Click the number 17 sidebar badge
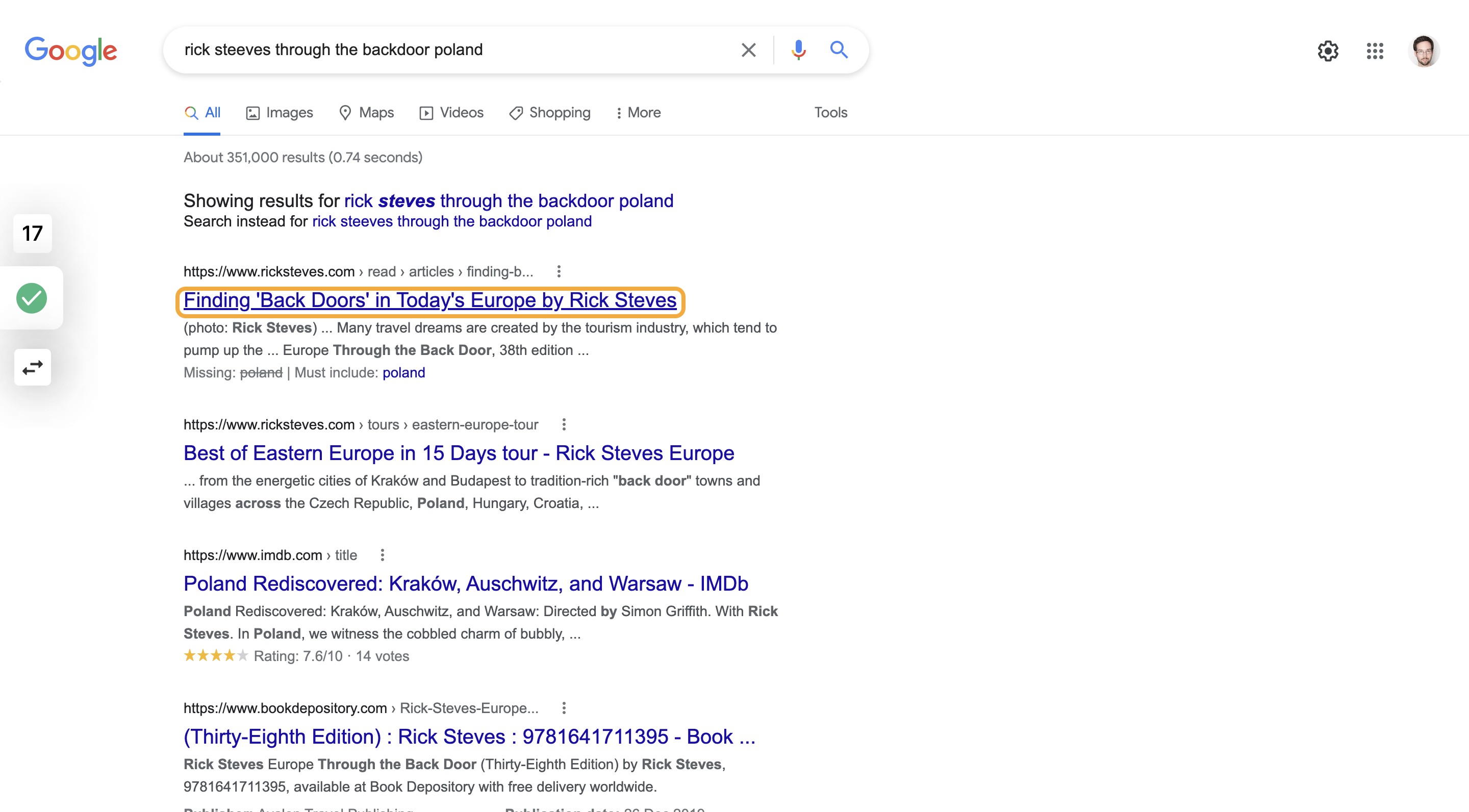Screen dimensions: 1469x812 (33, 233)
